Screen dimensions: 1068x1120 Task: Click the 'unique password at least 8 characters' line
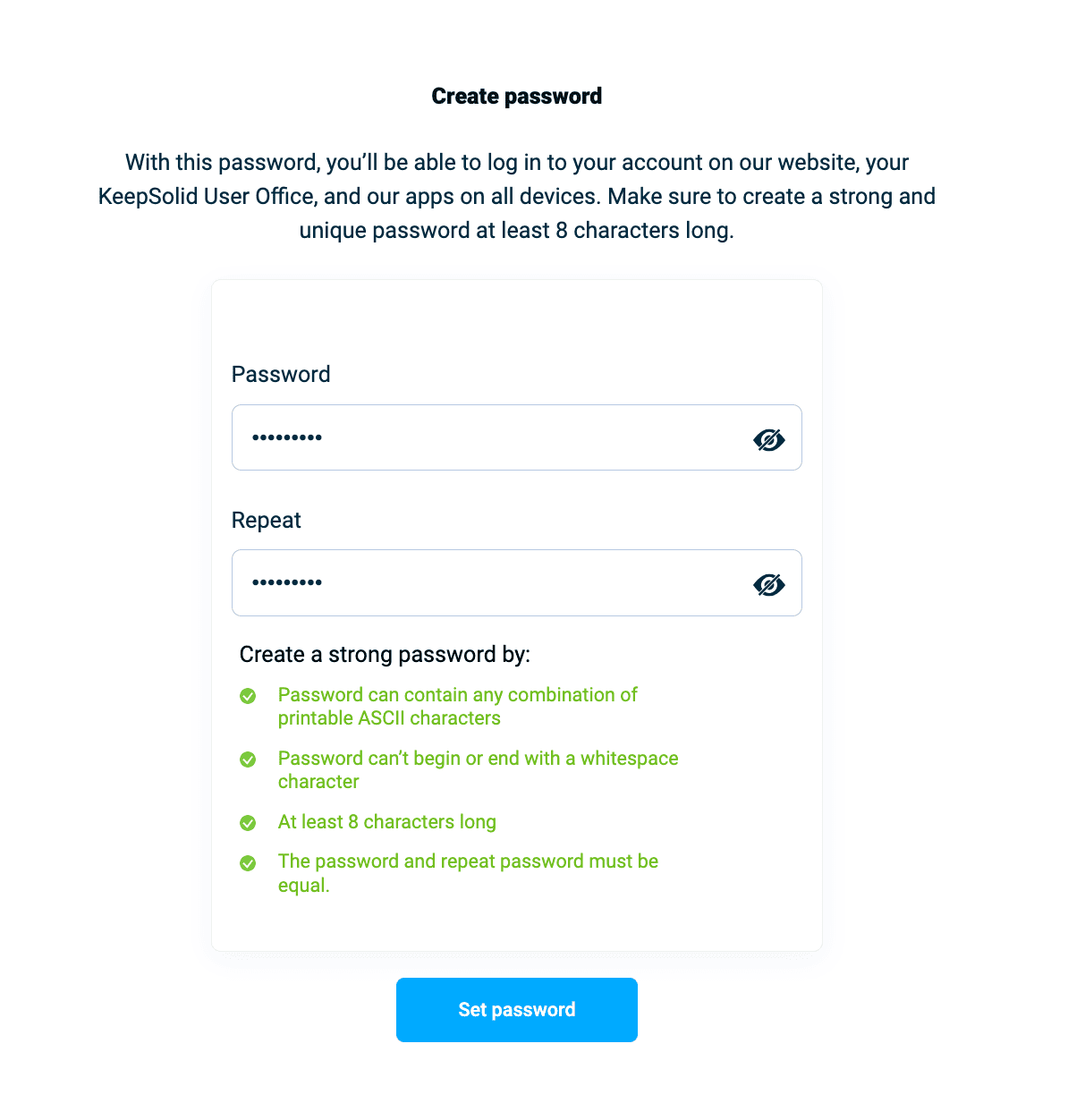click(516, 231)
